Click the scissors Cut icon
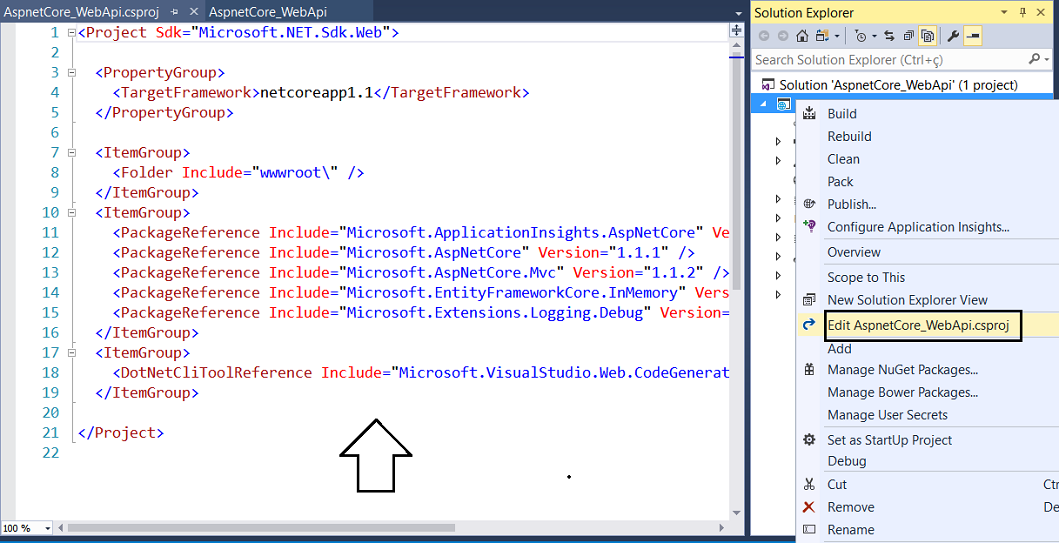 pos(808,484)
